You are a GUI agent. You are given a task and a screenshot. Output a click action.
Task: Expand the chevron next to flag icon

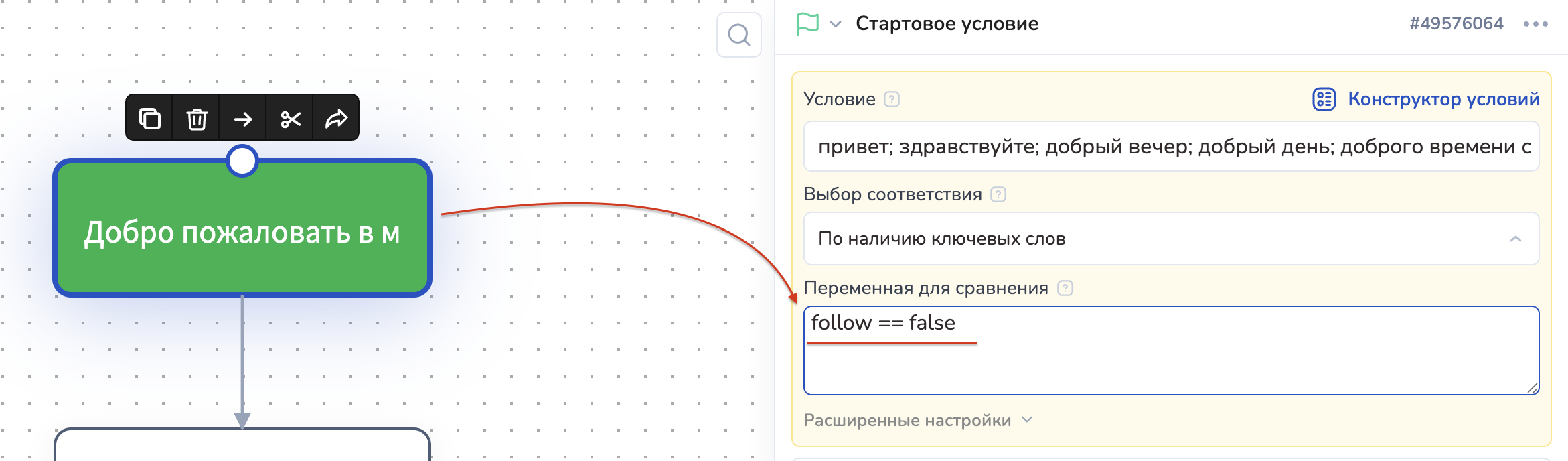coord(836,24)
